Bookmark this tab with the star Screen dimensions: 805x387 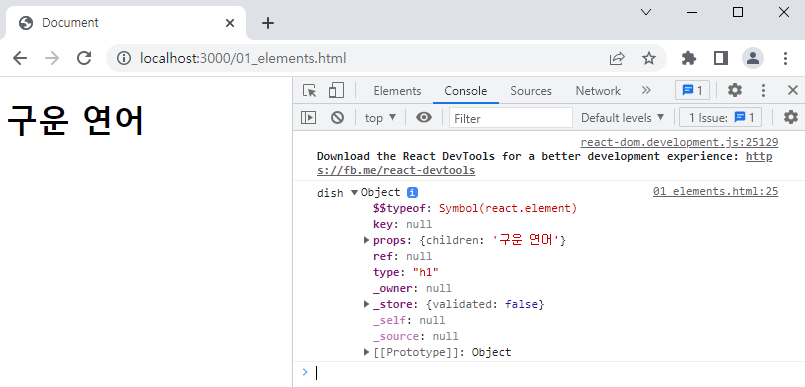(649, 59)
